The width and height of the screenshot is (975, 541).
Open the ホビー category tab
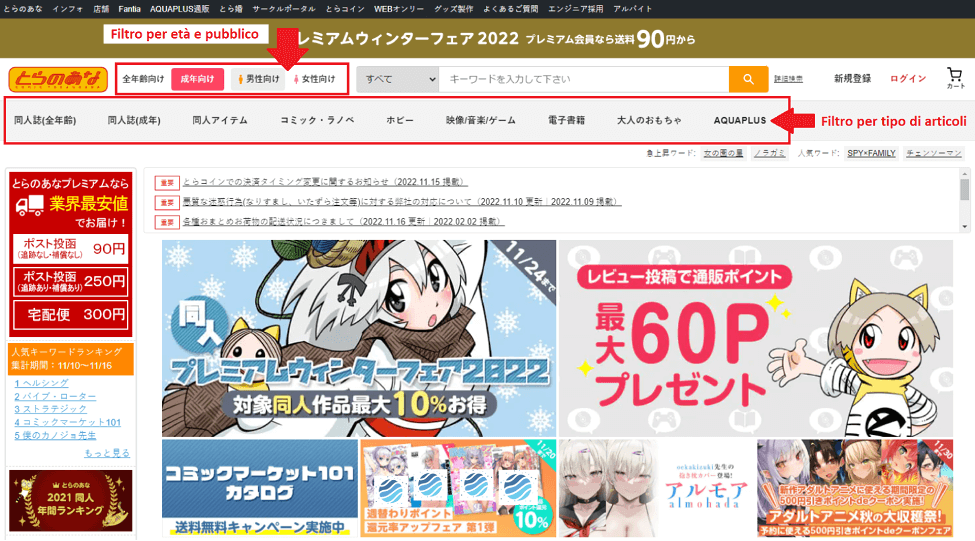(400, 120)
